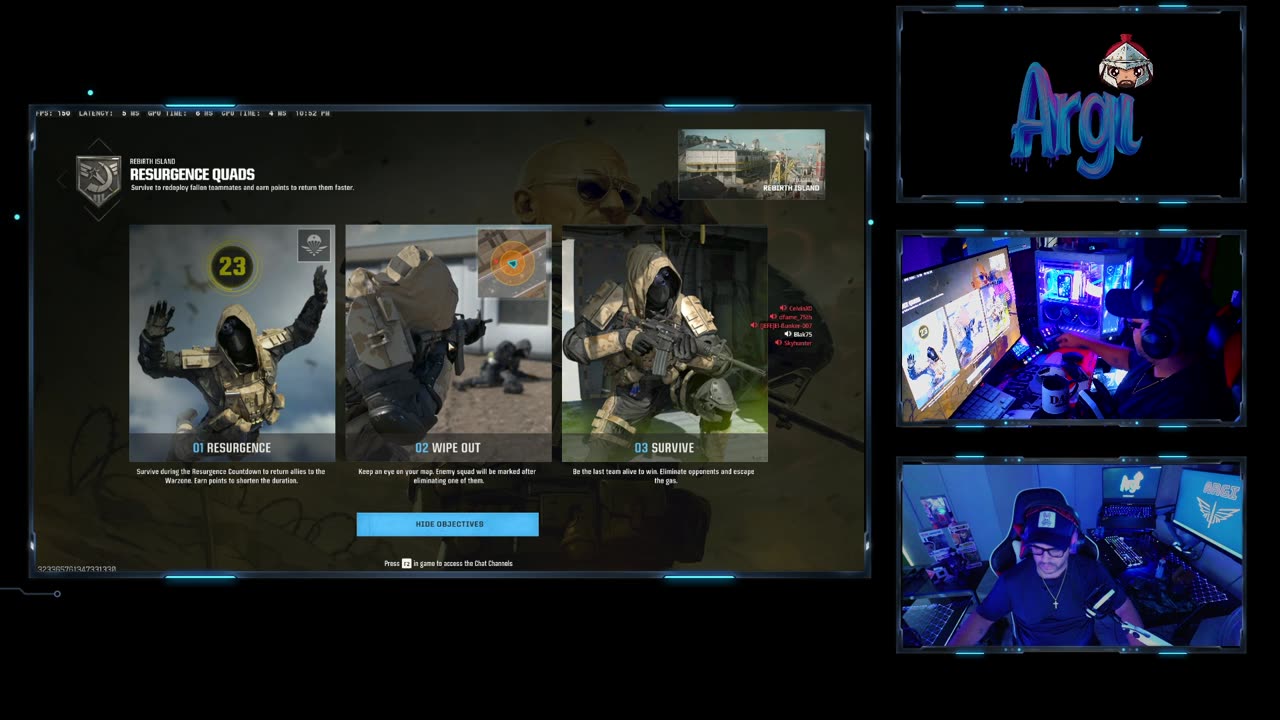Click muted speaker icon next to Skyhunter
The width and height of the screenshot is (1280, 720).
(x=778, y=343)
